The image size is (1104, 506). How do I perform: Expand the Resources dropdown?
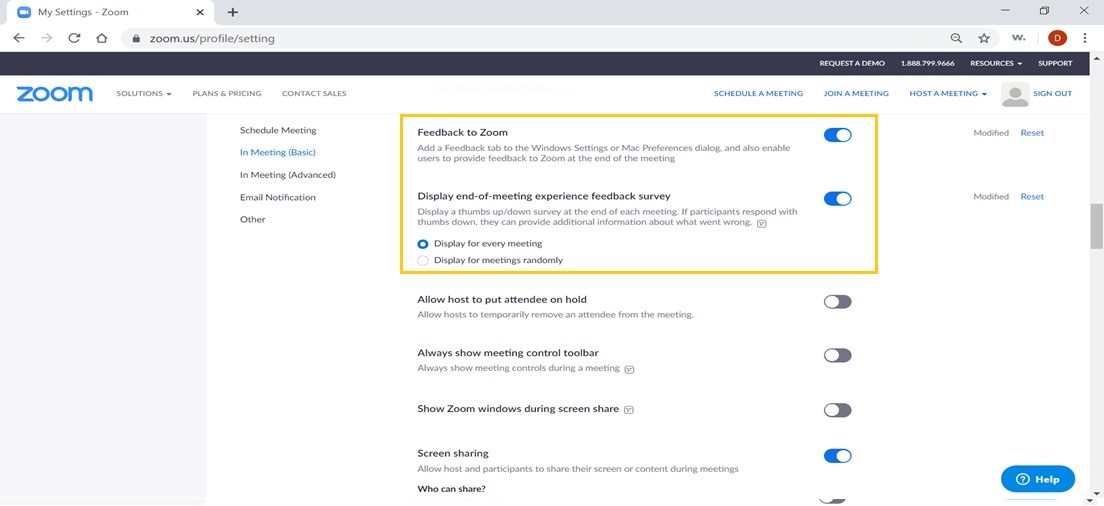[x=995, y=63]
